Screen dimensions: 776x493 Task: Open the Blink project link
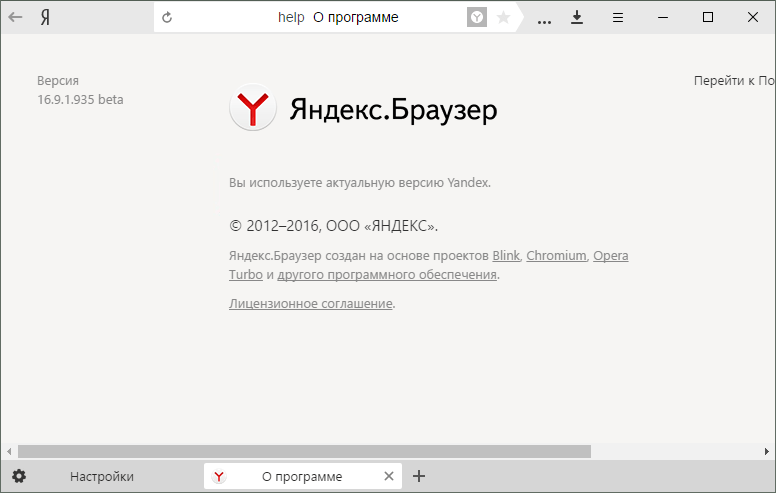tap(506, 255)
